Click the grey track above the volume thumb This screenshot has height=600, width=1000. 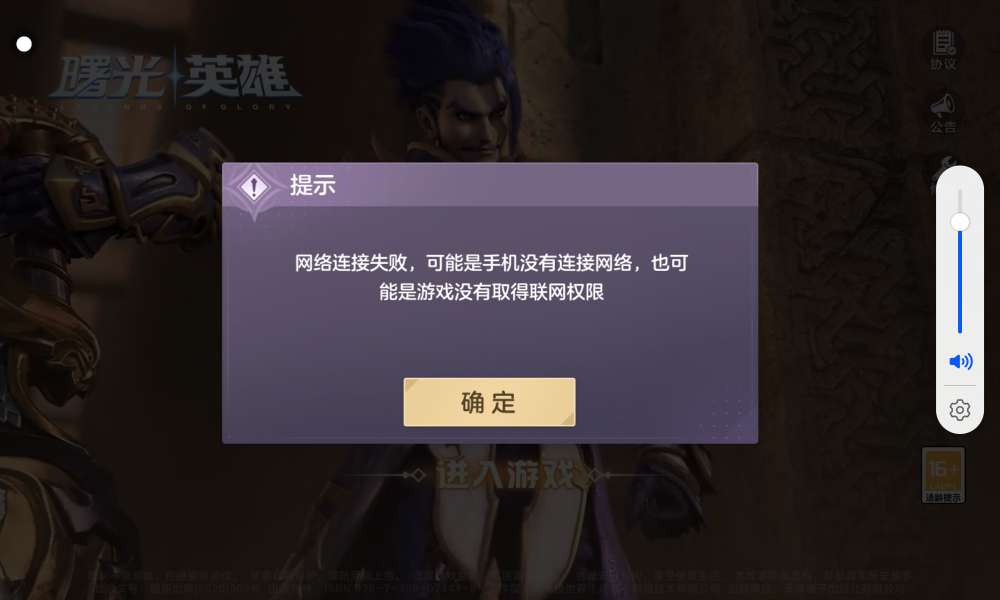(960, 201)
